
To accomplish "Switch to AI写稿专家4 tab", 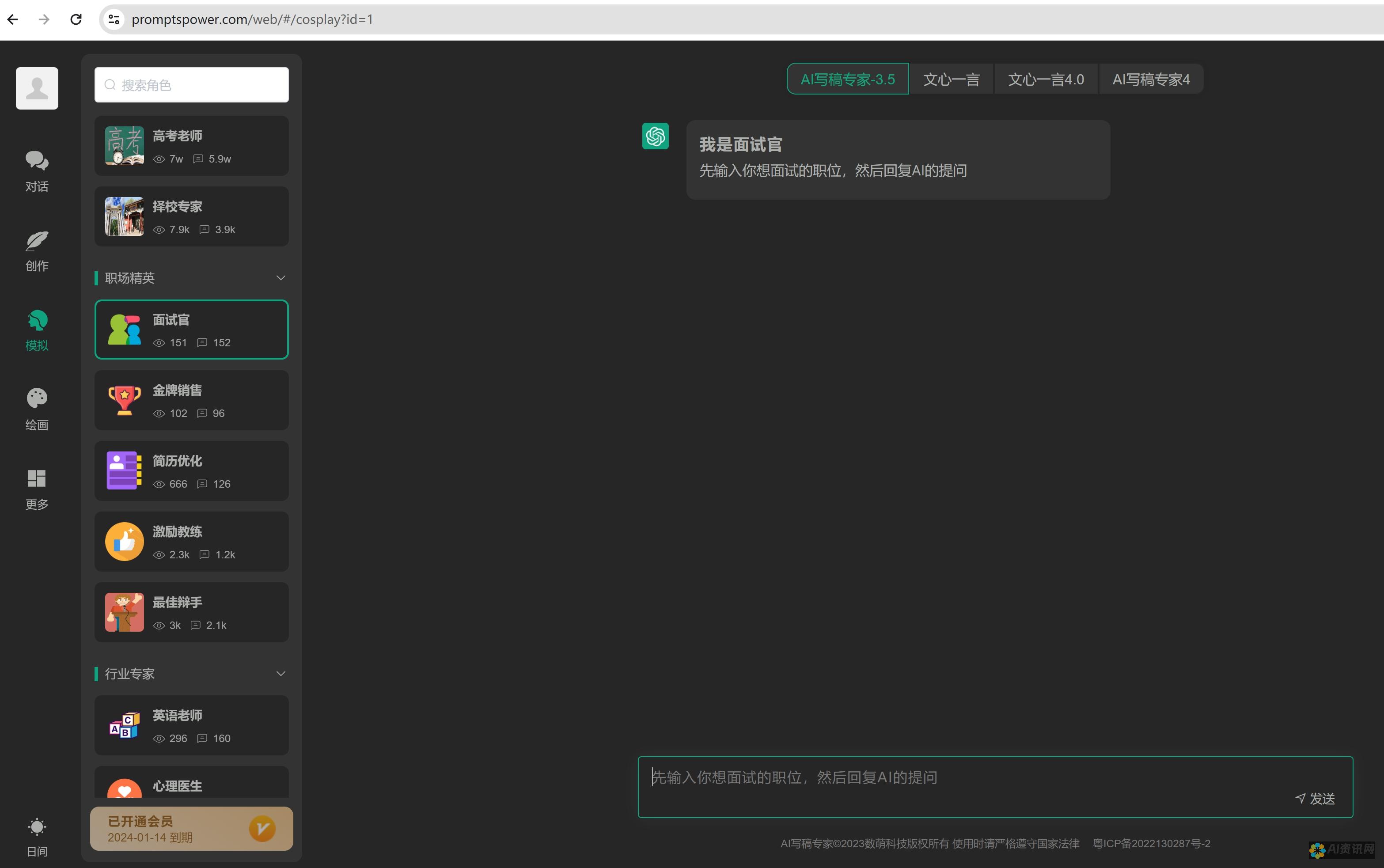I will pos(1150,78).
